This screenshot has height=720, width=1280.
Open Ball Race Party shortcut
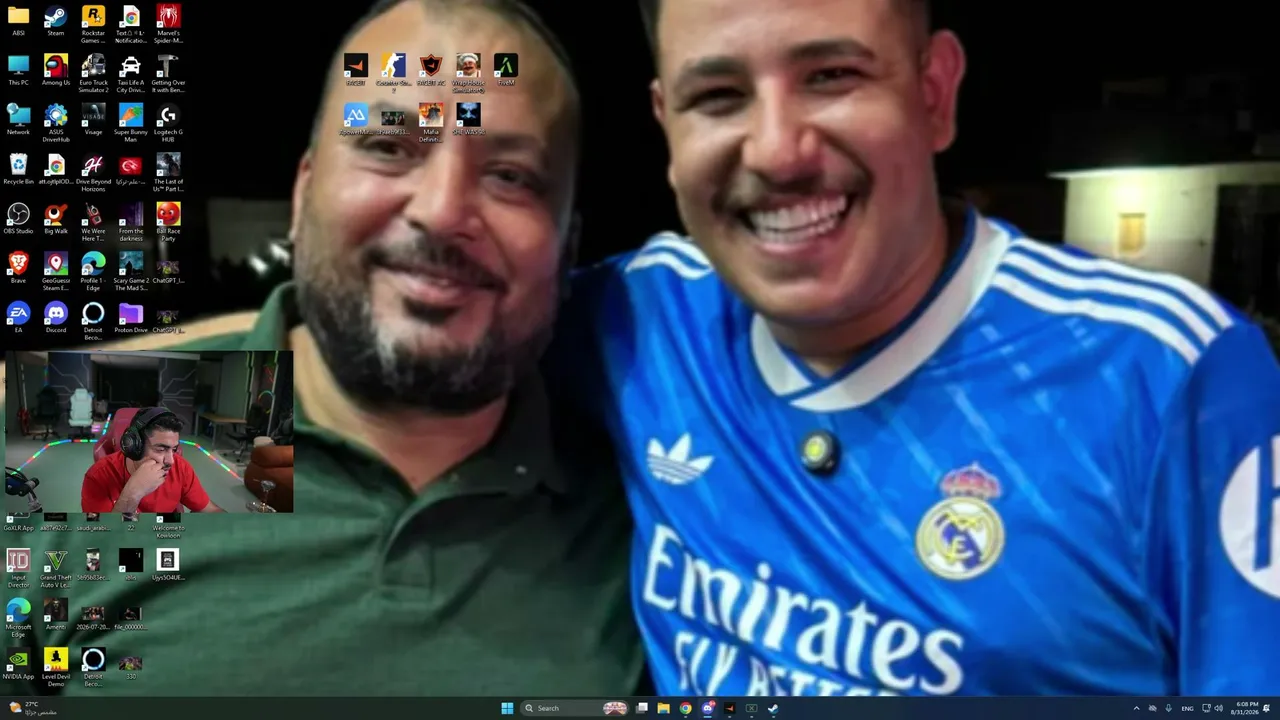168,222
